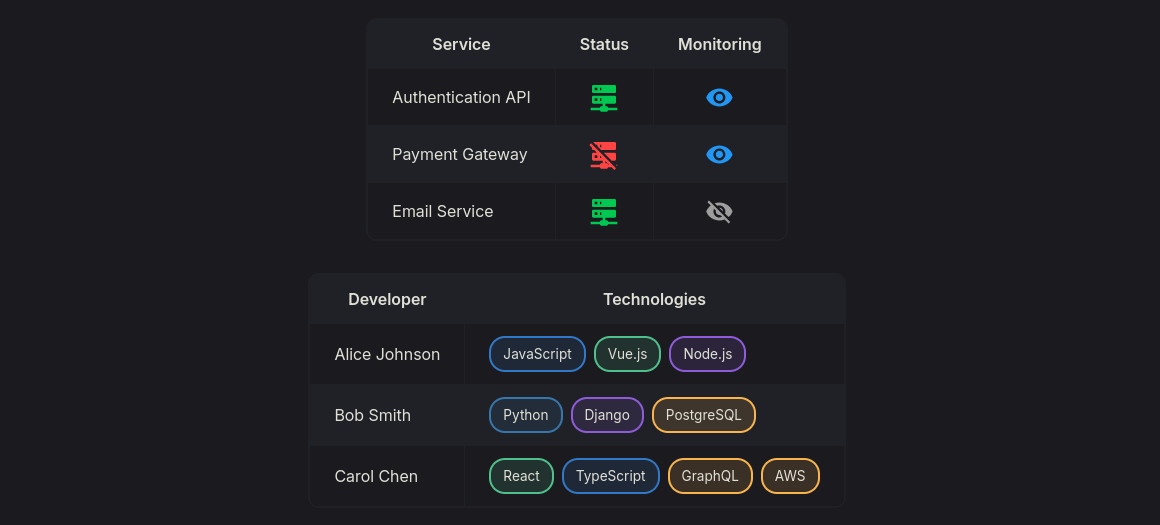This screenshot has width=1160, height=525.
Task: Click the Monitoring column header
Action: tap(719, 44)
